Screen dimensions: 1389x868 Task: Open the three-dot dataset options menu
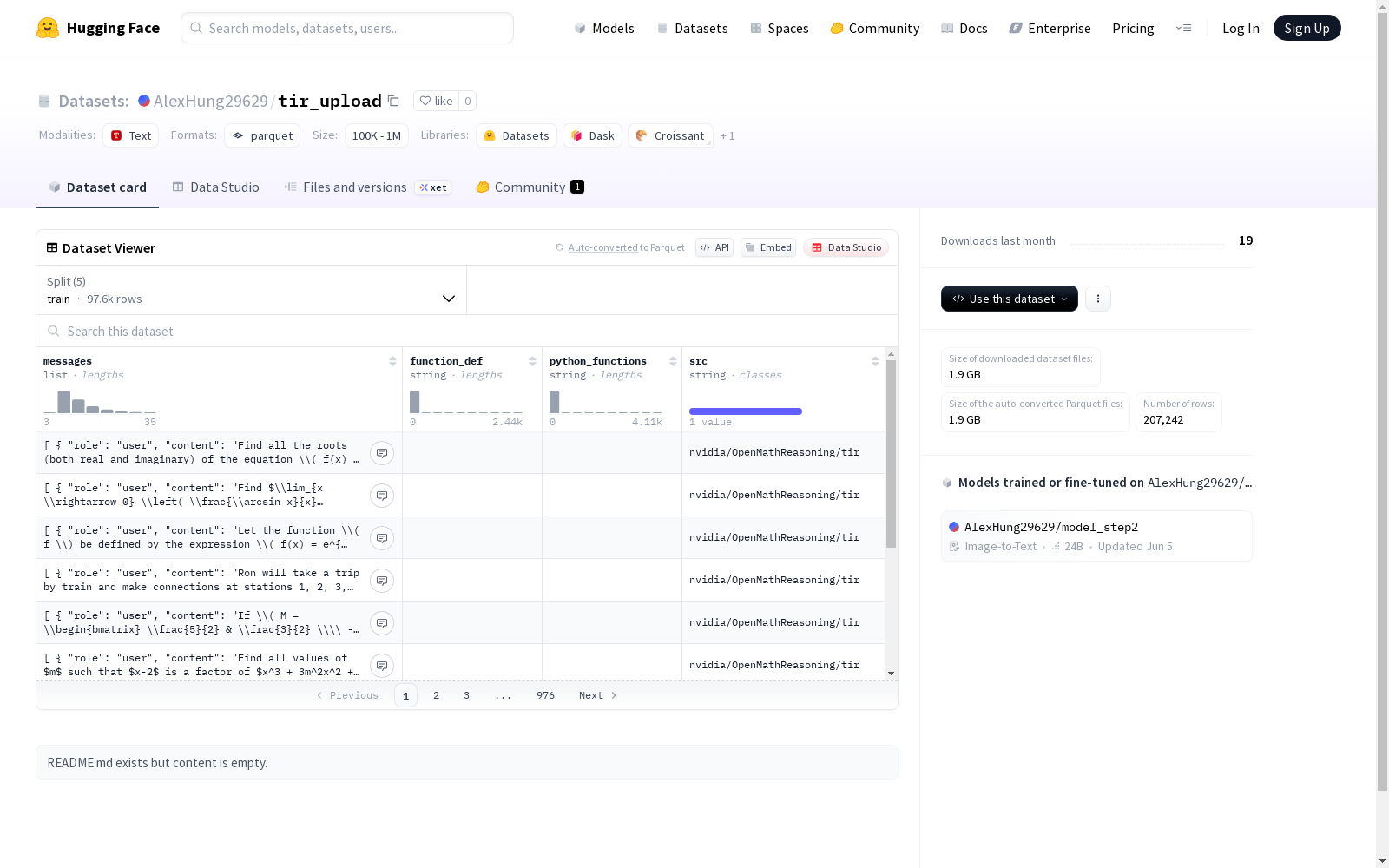tap(1098, 299)
